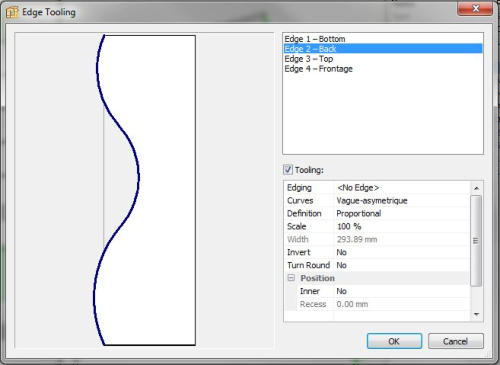Viewport: 500px width, 365px height.
Task: Select Edge 1 – Bottom in list
Action: (383, 39)
